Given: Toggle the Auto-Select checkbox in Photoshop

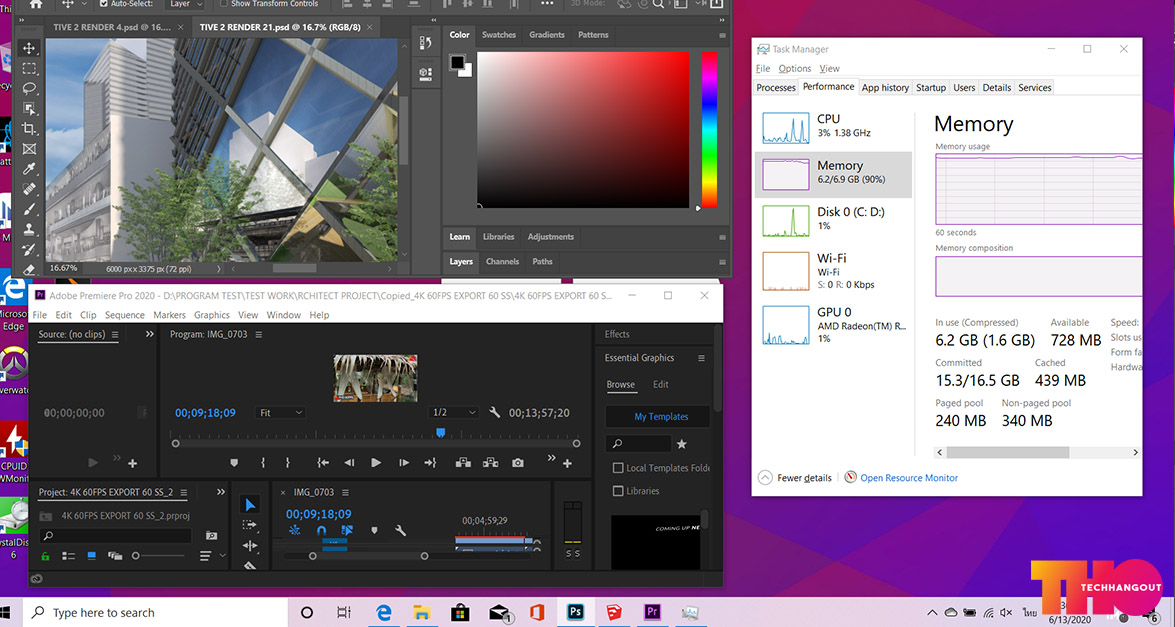Looking at the screenshot, I should [x=103, y=4].
